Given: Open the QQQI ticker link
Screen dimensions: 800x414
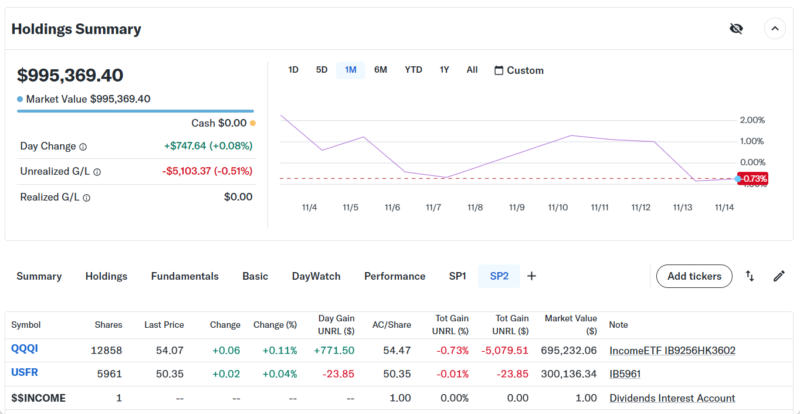Looking at the screenshot, I should point(24,350).
